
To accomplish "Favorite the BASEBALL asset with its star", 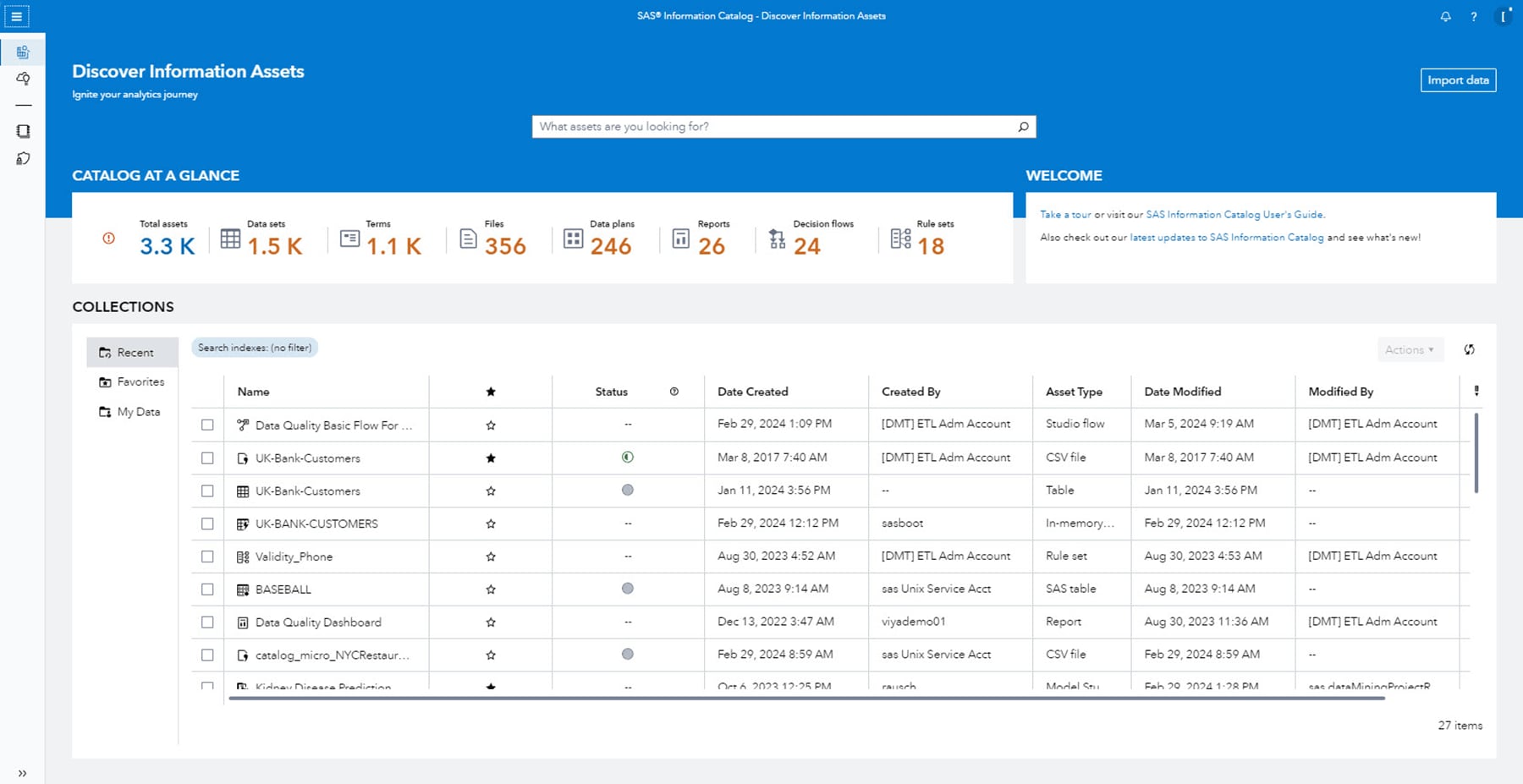I will point(492,589).
